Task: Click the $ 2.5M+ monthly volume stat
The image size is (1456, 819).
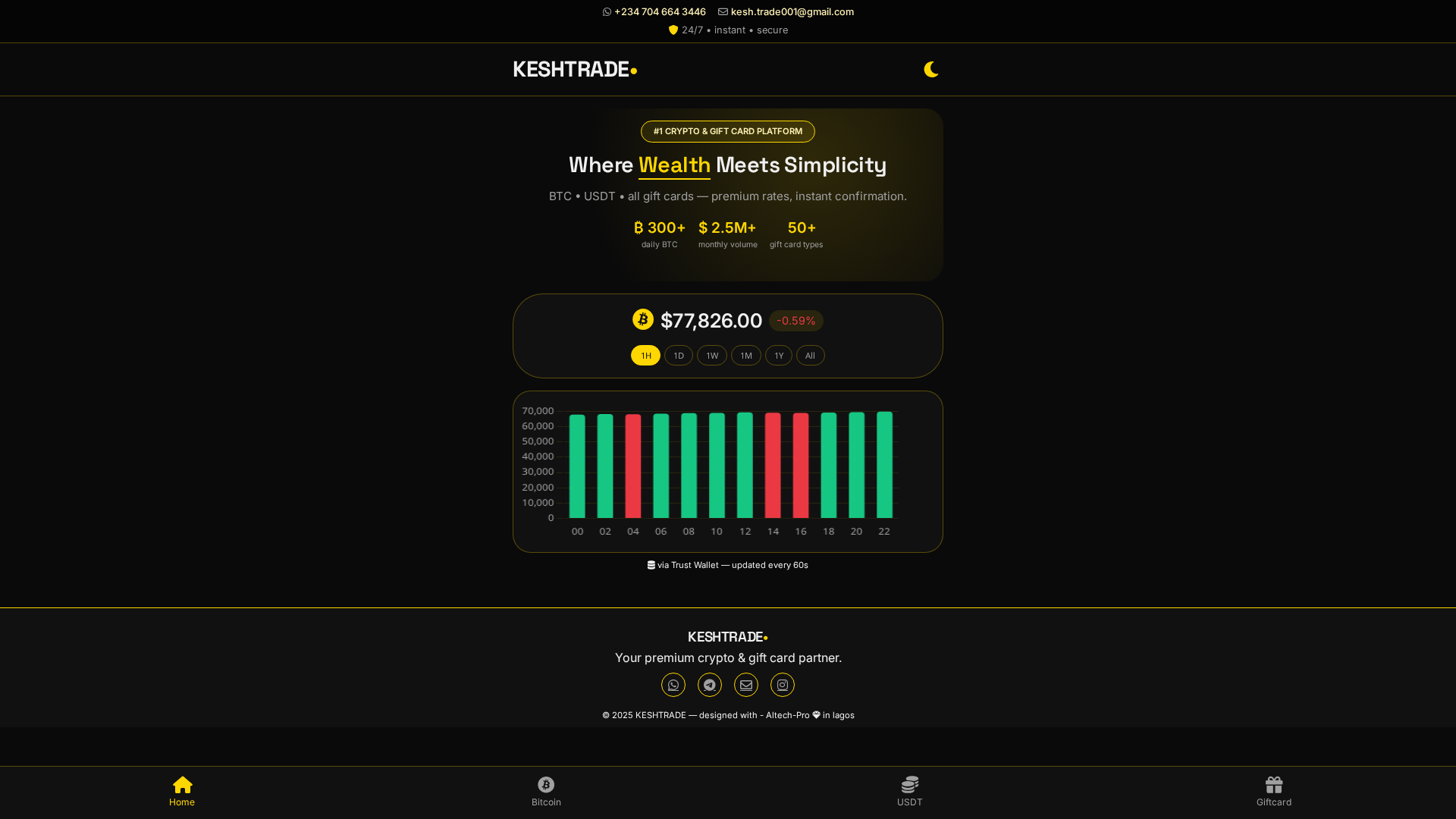Action: [728, 234]
